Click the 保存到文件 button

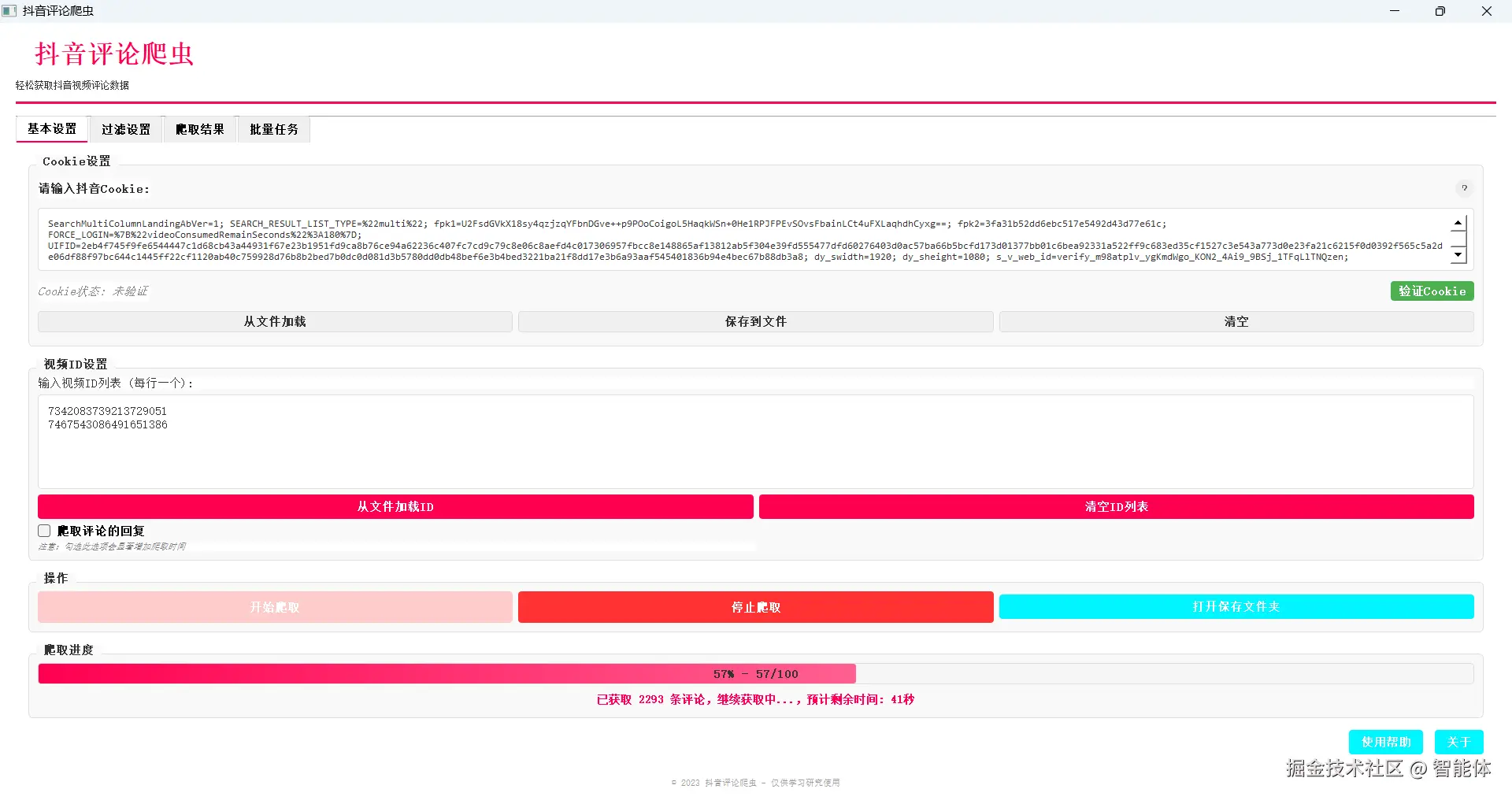pyautogui.click(x=756, y=321)
